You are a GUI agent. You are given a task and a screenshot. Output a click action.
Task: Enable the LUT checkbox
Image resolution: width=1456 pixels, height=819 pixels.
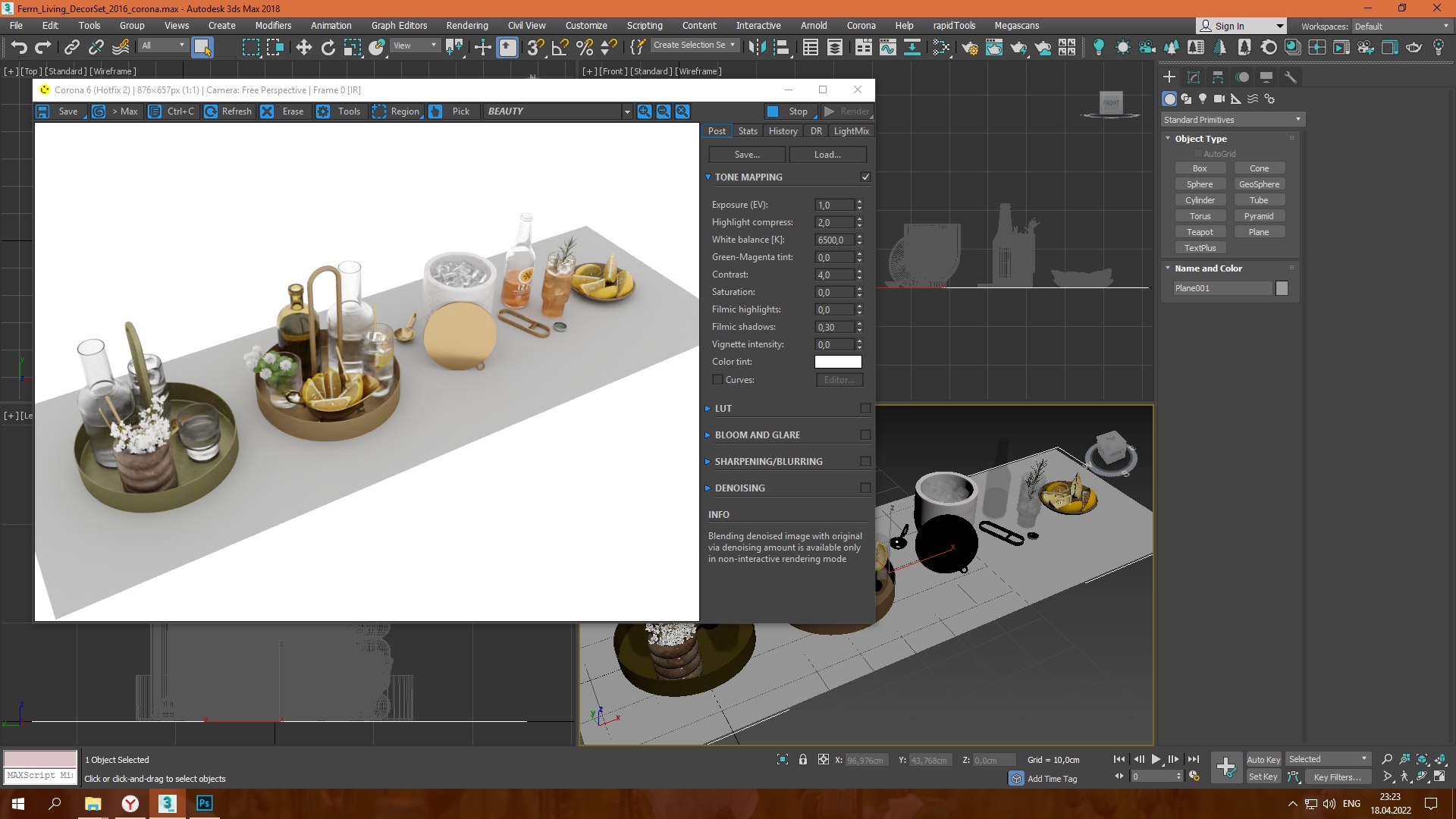pos(865,408)
